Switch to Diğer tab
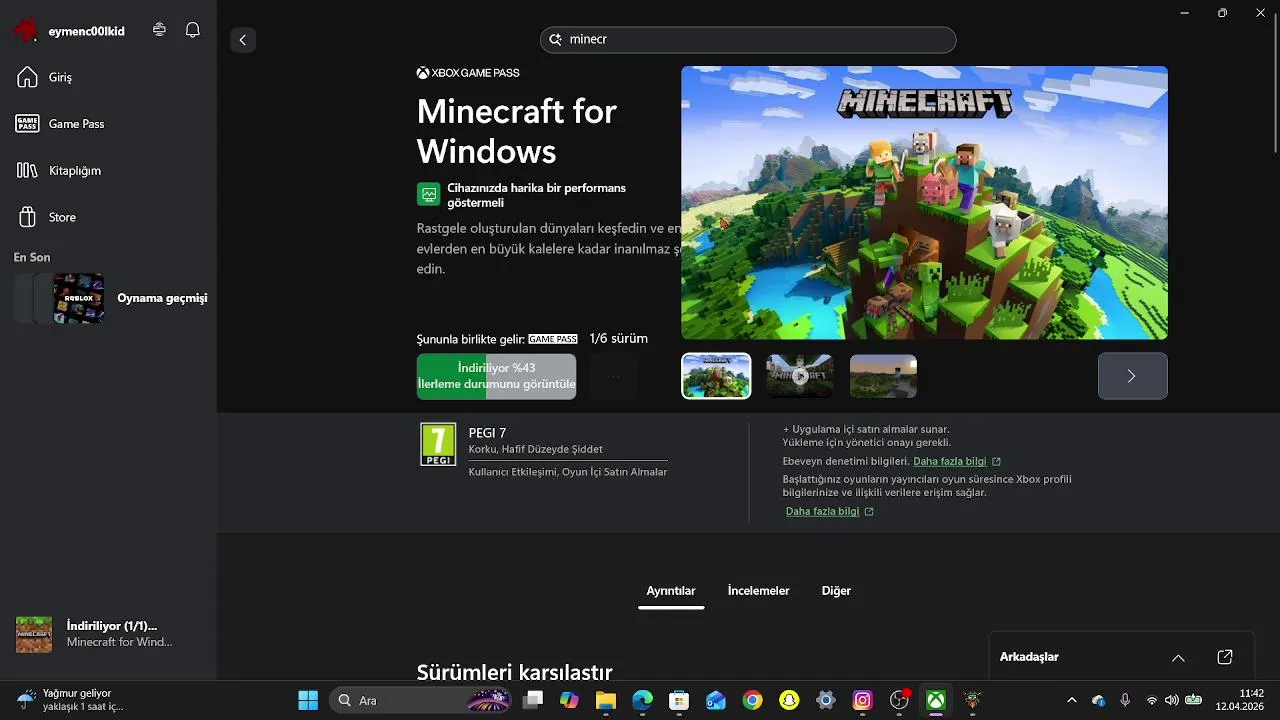Image resolution: width=1280 pixels, height=720 pixels. (x=836, y=591)
